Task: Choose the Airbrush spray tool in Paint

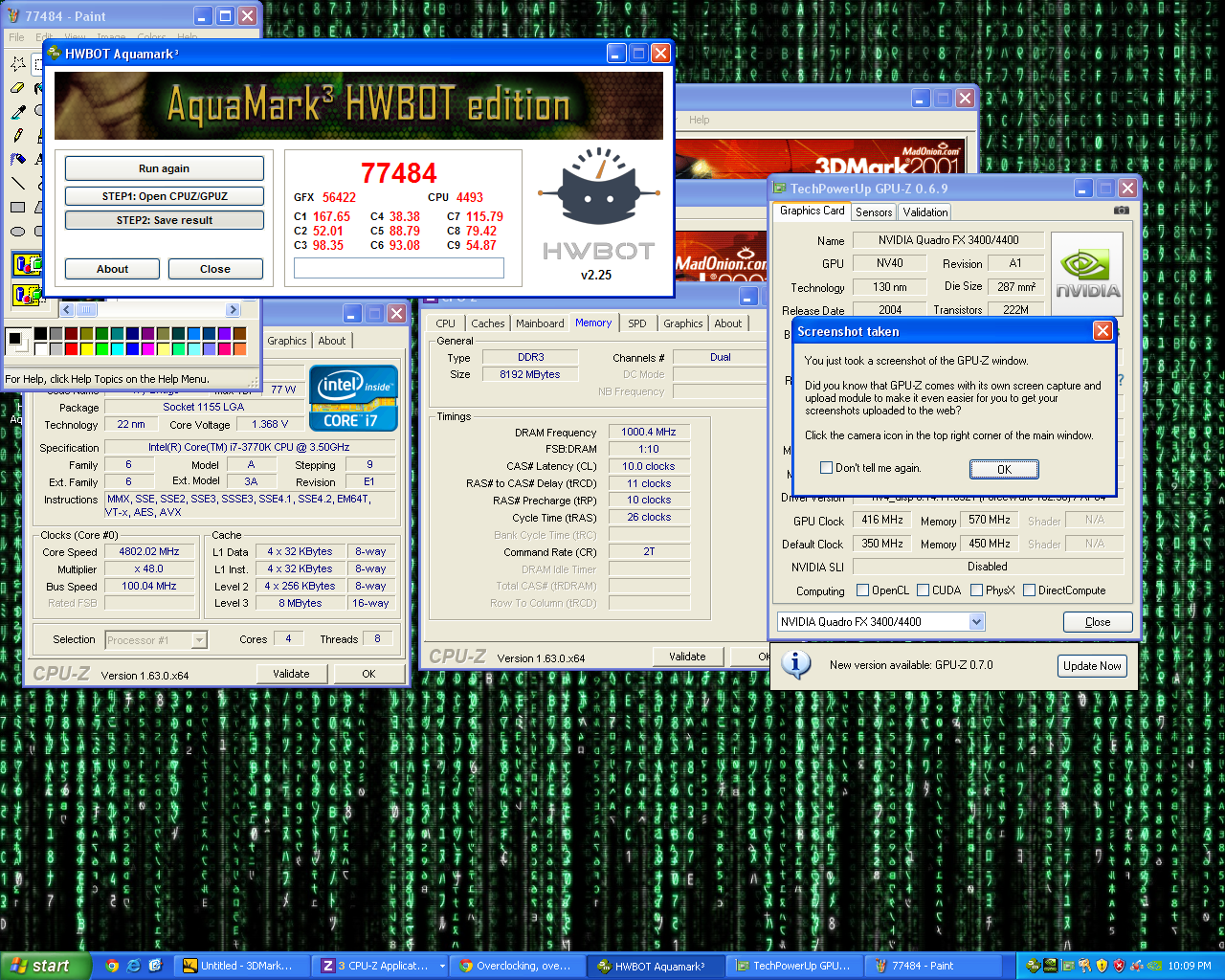Action: 18,159
